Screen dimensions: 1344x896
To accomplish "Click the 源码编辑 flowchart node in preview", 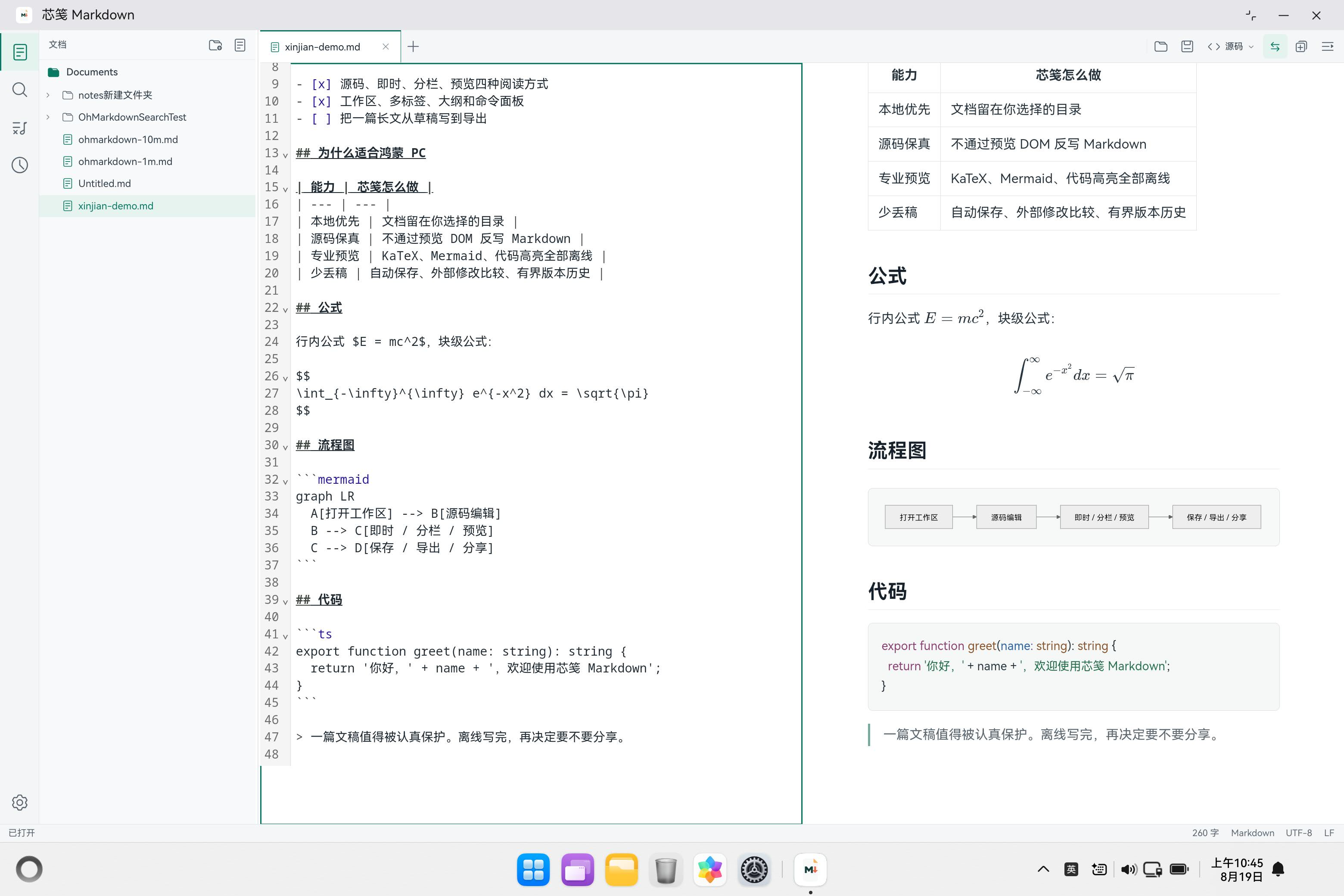I will pos(1006,517).
